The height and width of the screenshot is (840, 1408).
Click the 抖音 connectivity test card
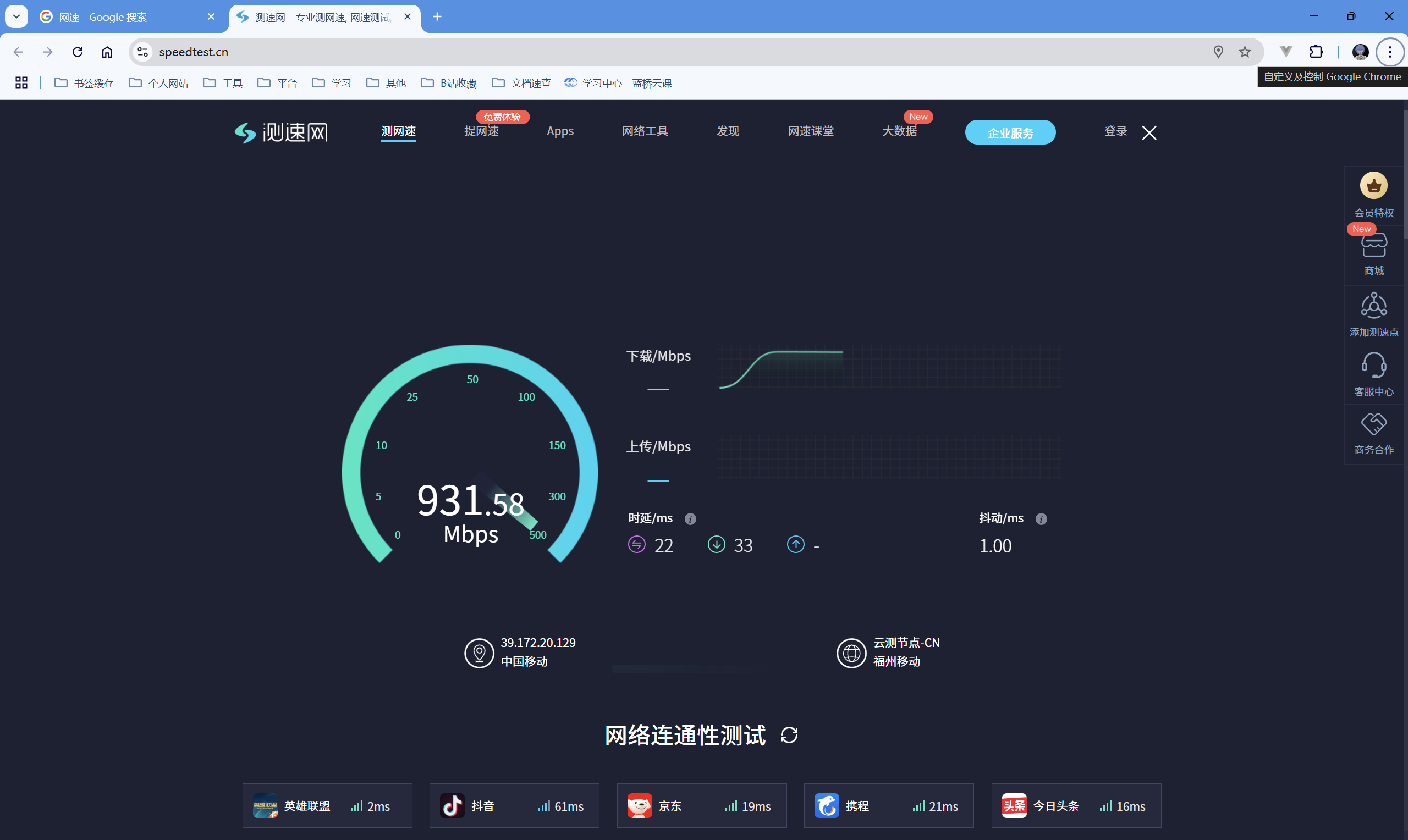click(x=514, y=805)
